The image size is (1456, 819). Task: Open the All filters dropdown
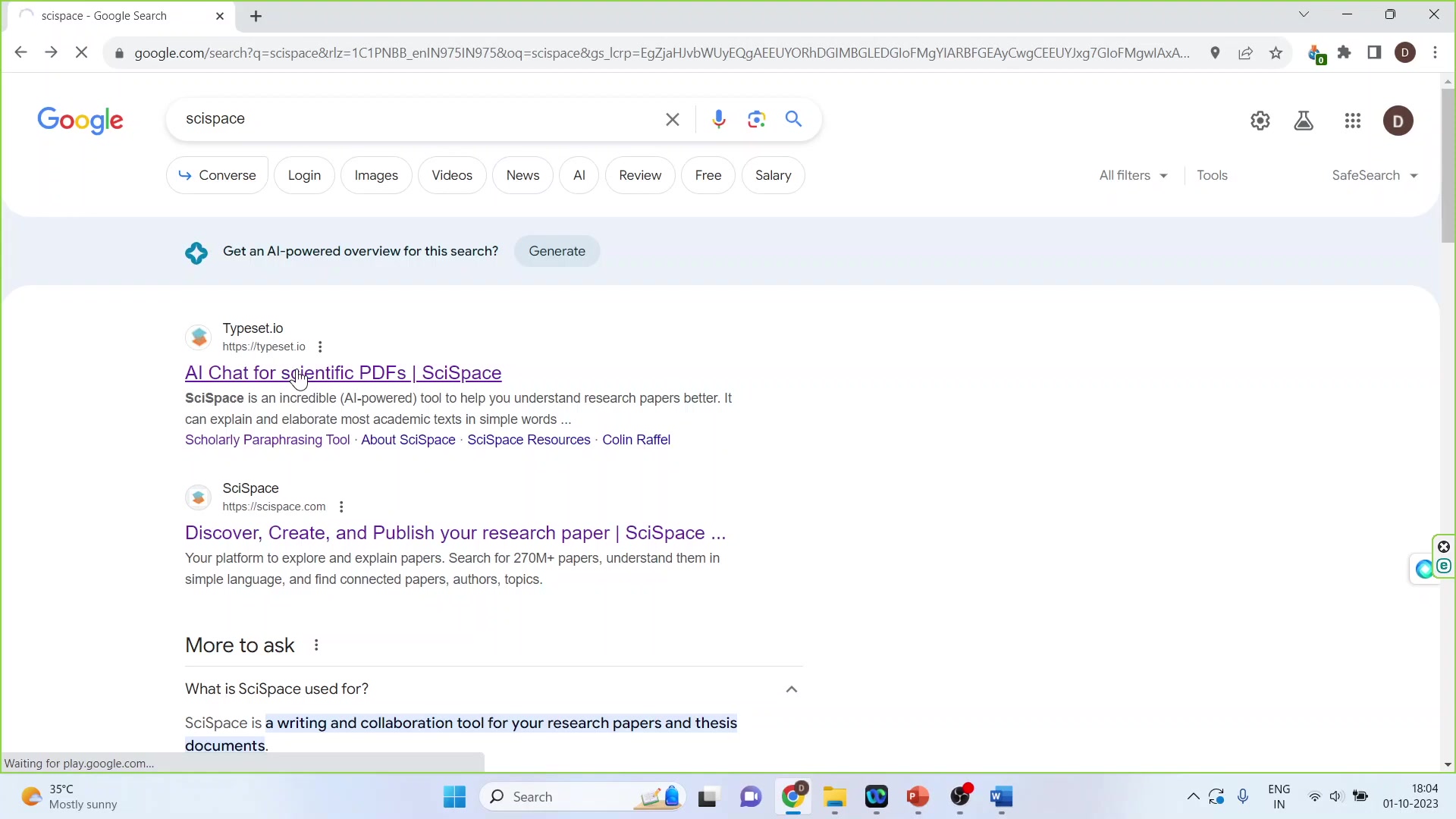tap(1132, 175)
